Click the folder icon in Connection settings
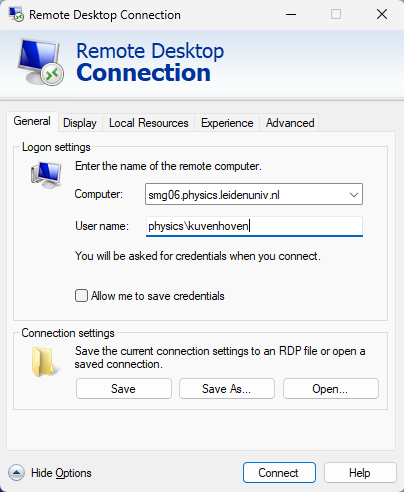The width and height of the screenshot is (404, 492). tap(45, 362)
